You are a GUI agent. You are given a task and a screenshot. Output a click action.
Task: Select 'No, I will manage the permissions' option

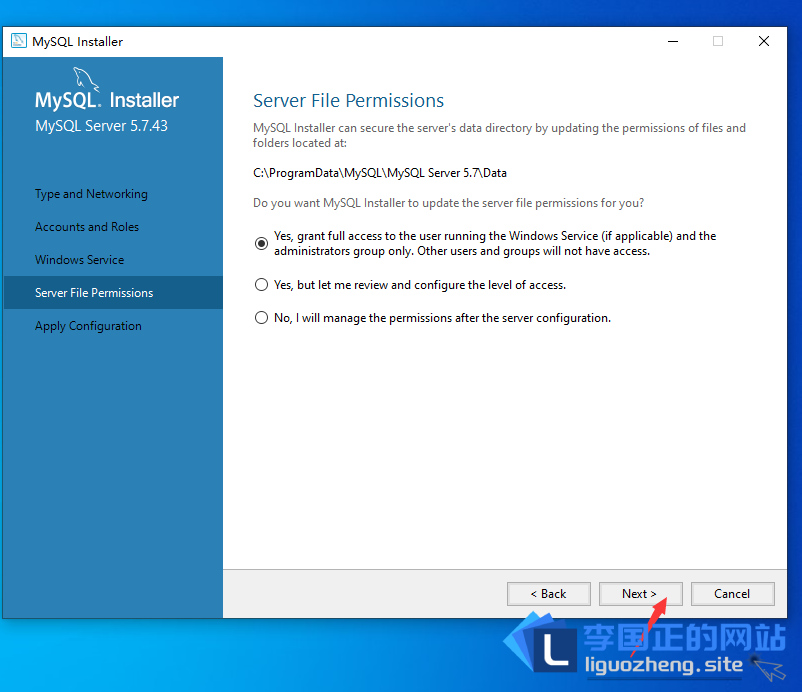tap(261, 318)
